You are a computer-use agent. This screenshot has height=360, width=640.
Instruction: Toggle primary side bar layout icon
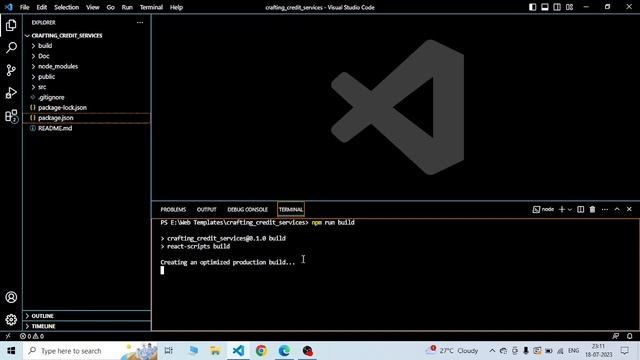pos(533,7)
